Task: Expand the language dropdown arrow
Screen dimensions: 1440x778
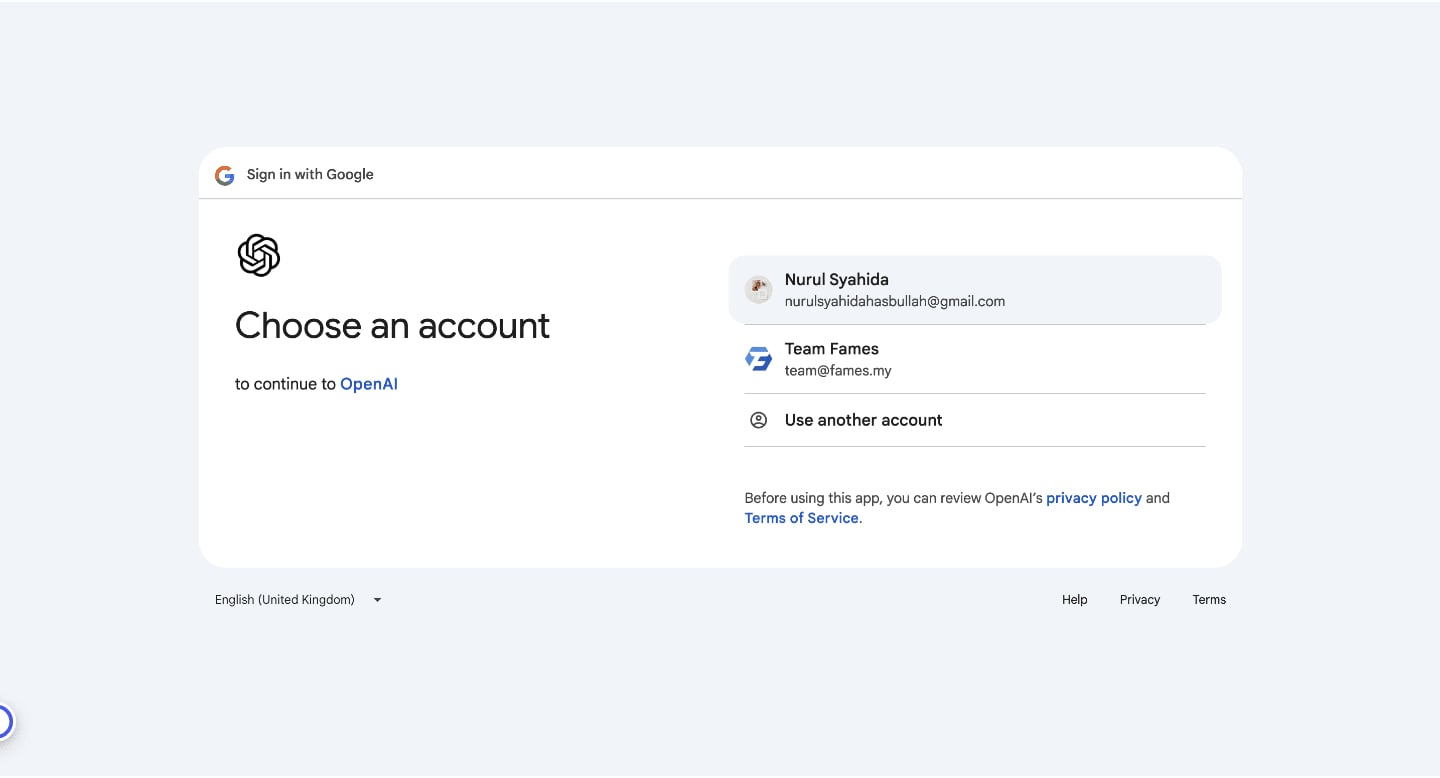Action: (377, 600)
